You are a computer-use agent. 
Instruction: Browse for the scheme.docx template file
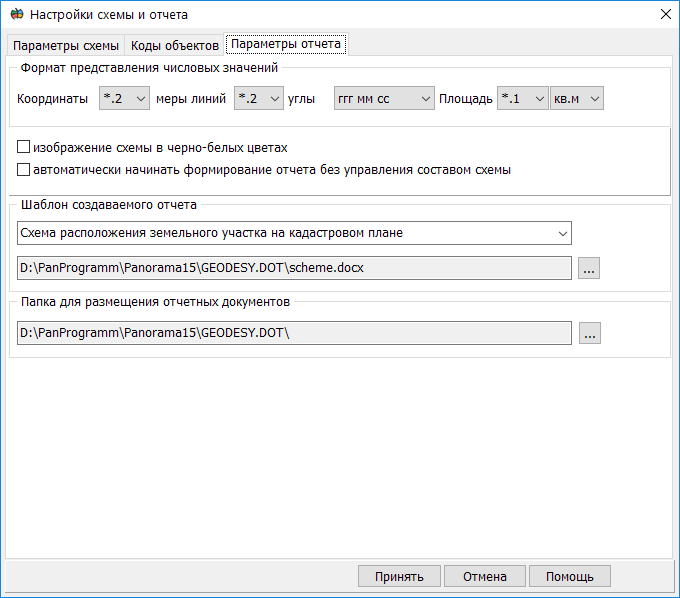tap(589, 268)
